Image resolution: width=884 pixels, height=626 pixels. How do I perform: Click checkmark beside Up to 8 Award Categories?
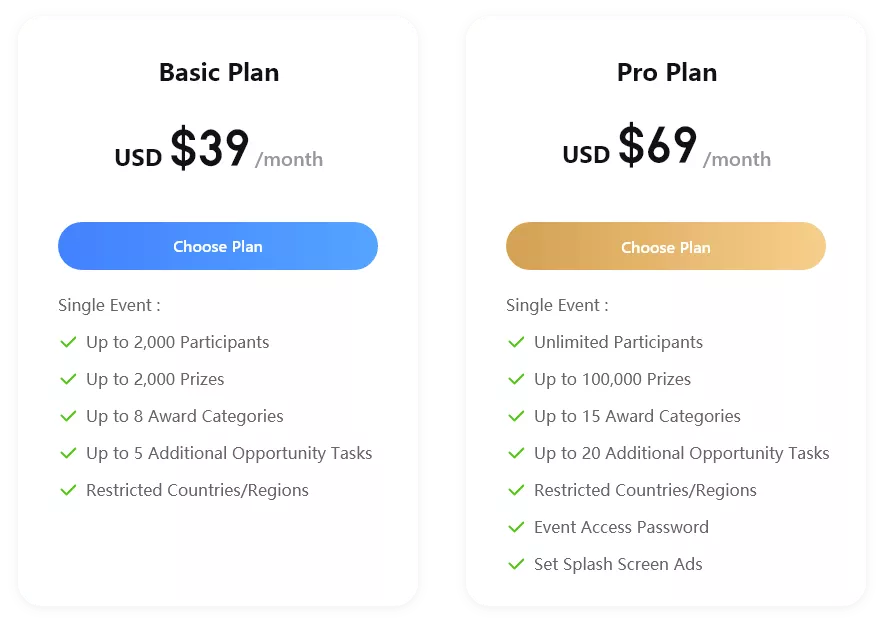click(68, 416)
